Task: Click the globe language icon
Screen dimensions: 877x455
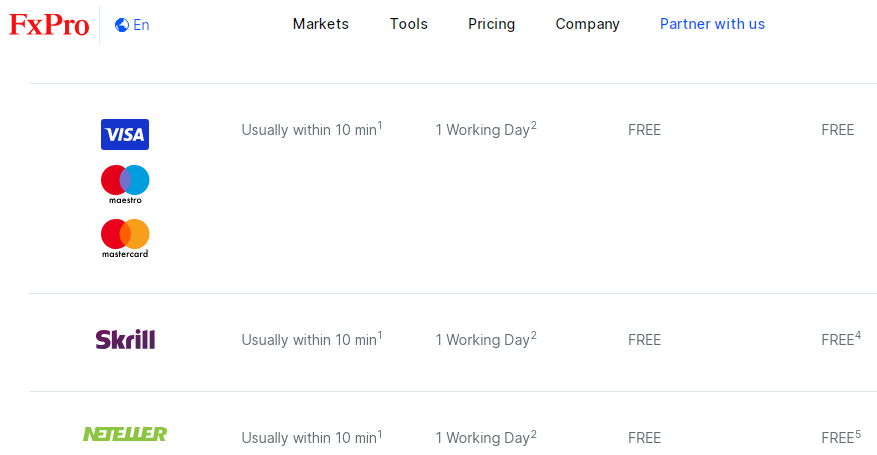Action: [122, 25]
